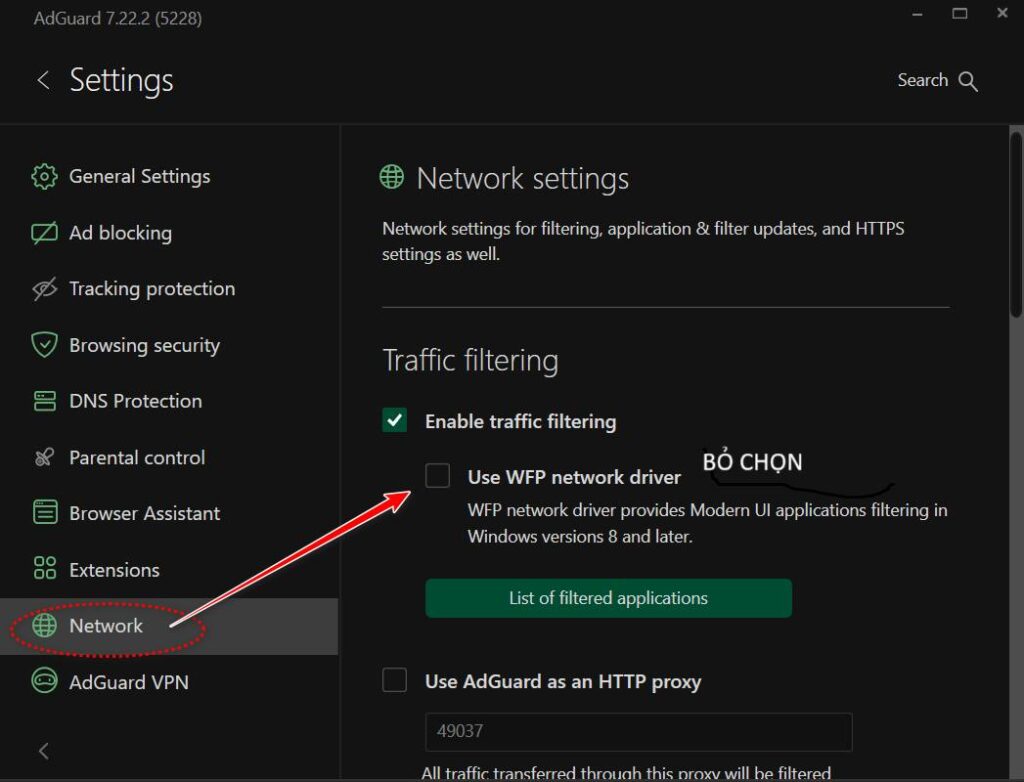The image size is (1024, 782).
Task: Go back using the Settings back arrow
Action: [x=43, y=80]
